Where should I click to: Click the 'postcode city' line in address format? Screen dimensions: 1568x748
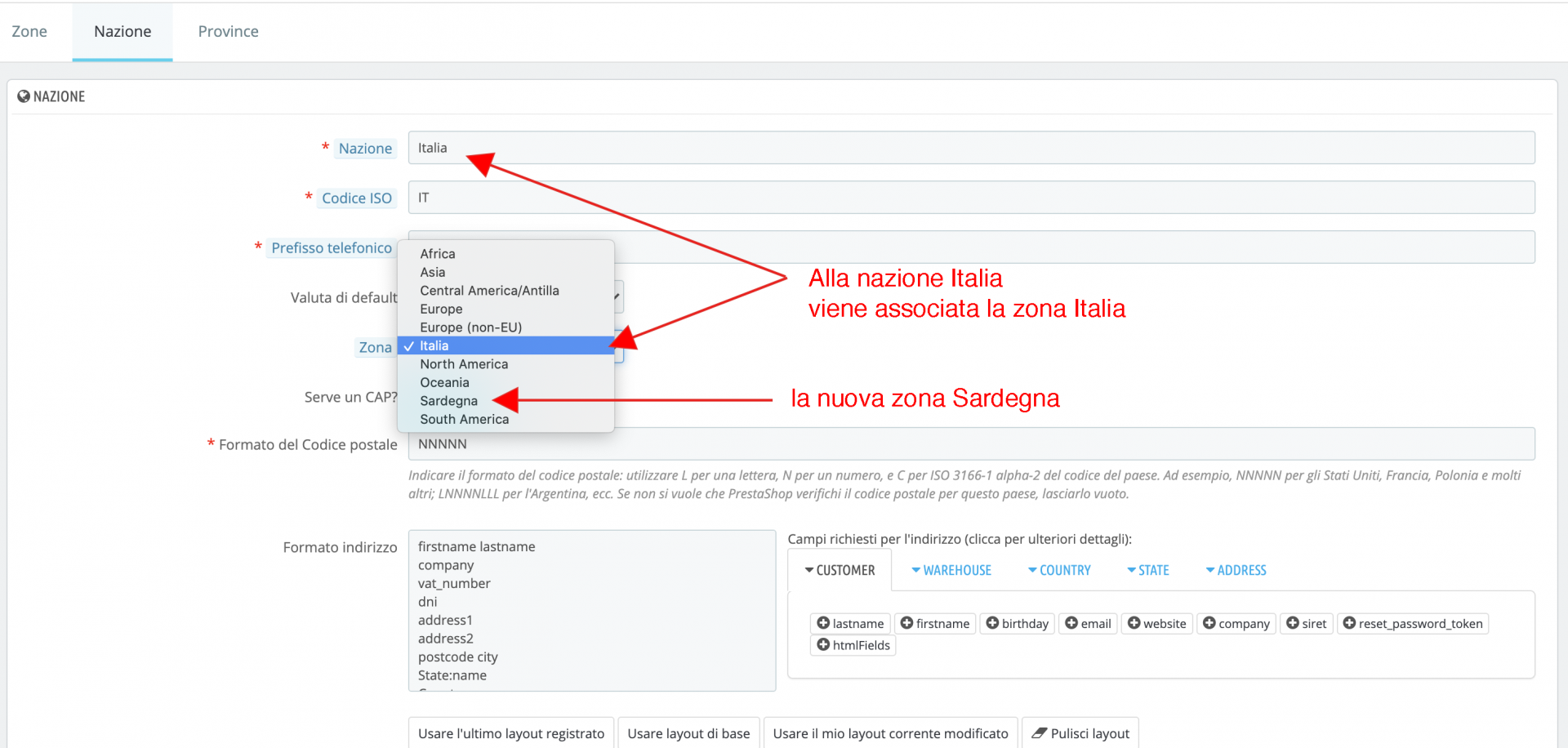[458, 657]
